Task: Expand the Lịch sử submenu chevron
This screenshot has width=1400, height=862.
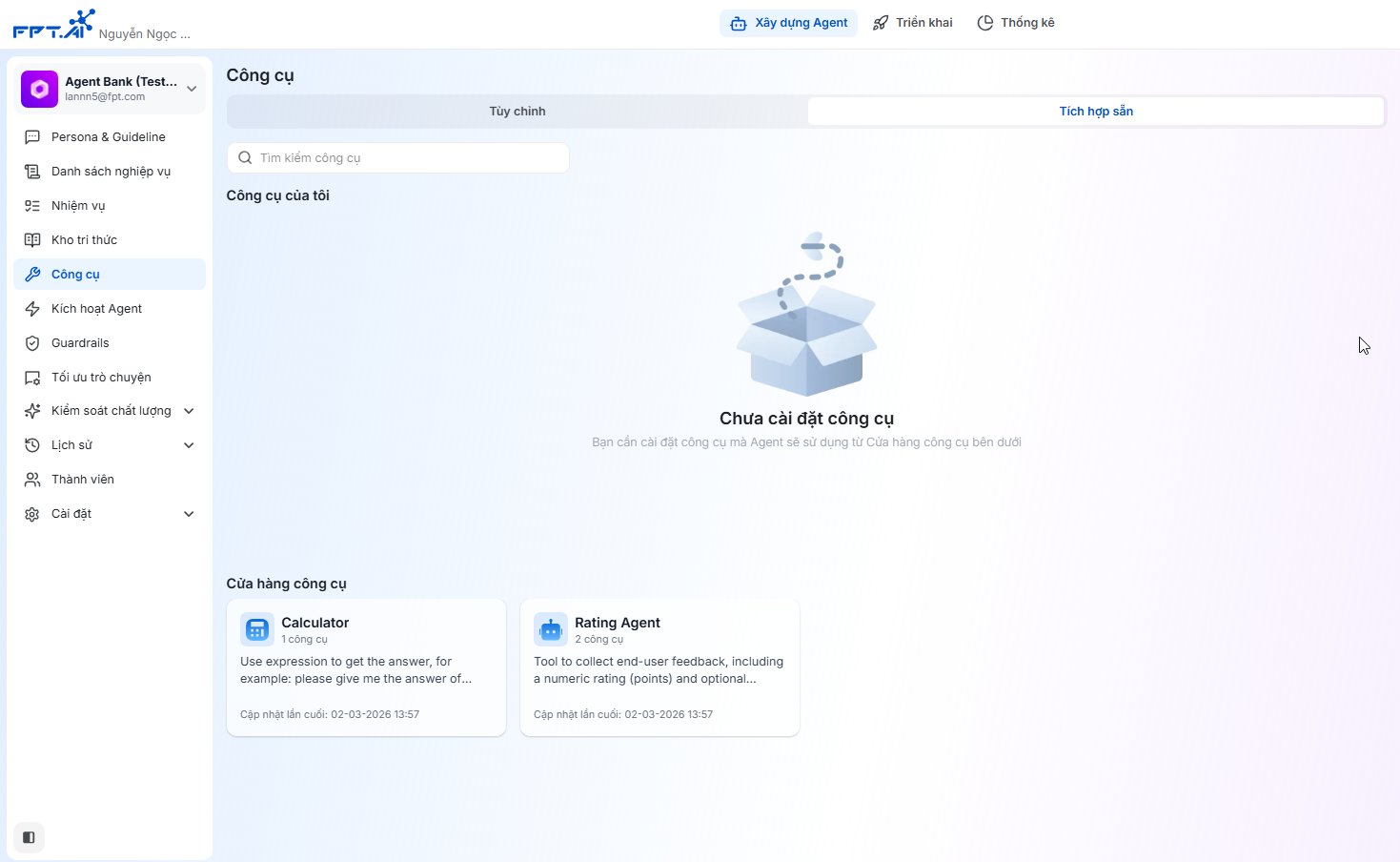Action: 189,445
